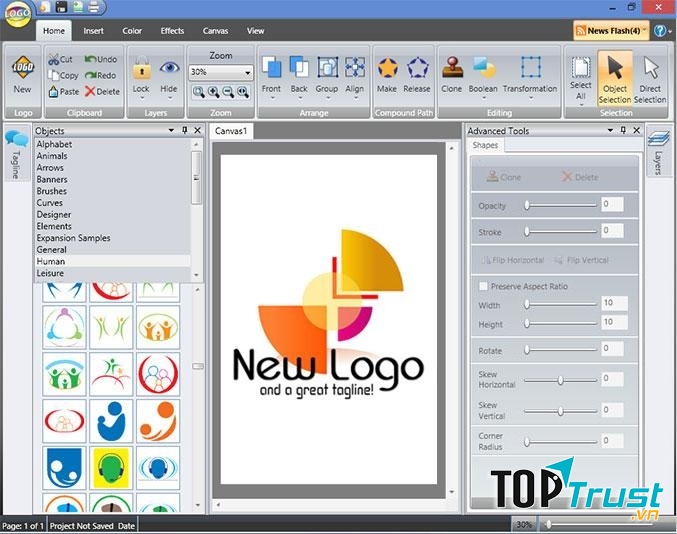Expand the Advanced Tools menu arrow

[610, 130]
